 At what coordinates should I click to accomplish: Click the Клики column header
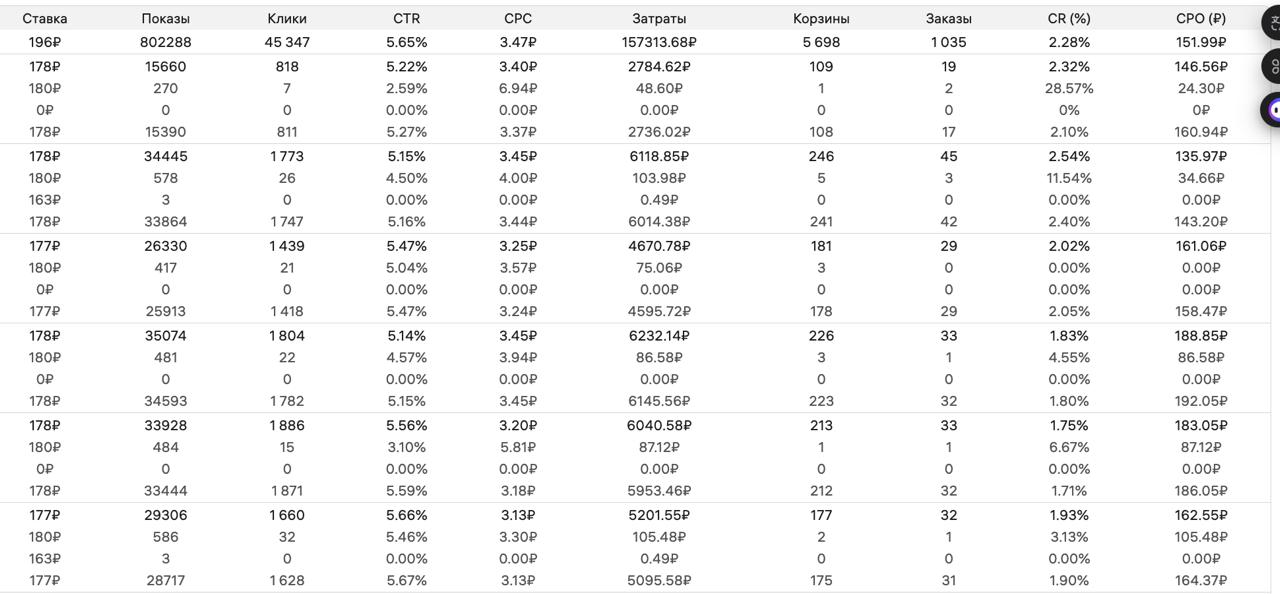[287, 18]
